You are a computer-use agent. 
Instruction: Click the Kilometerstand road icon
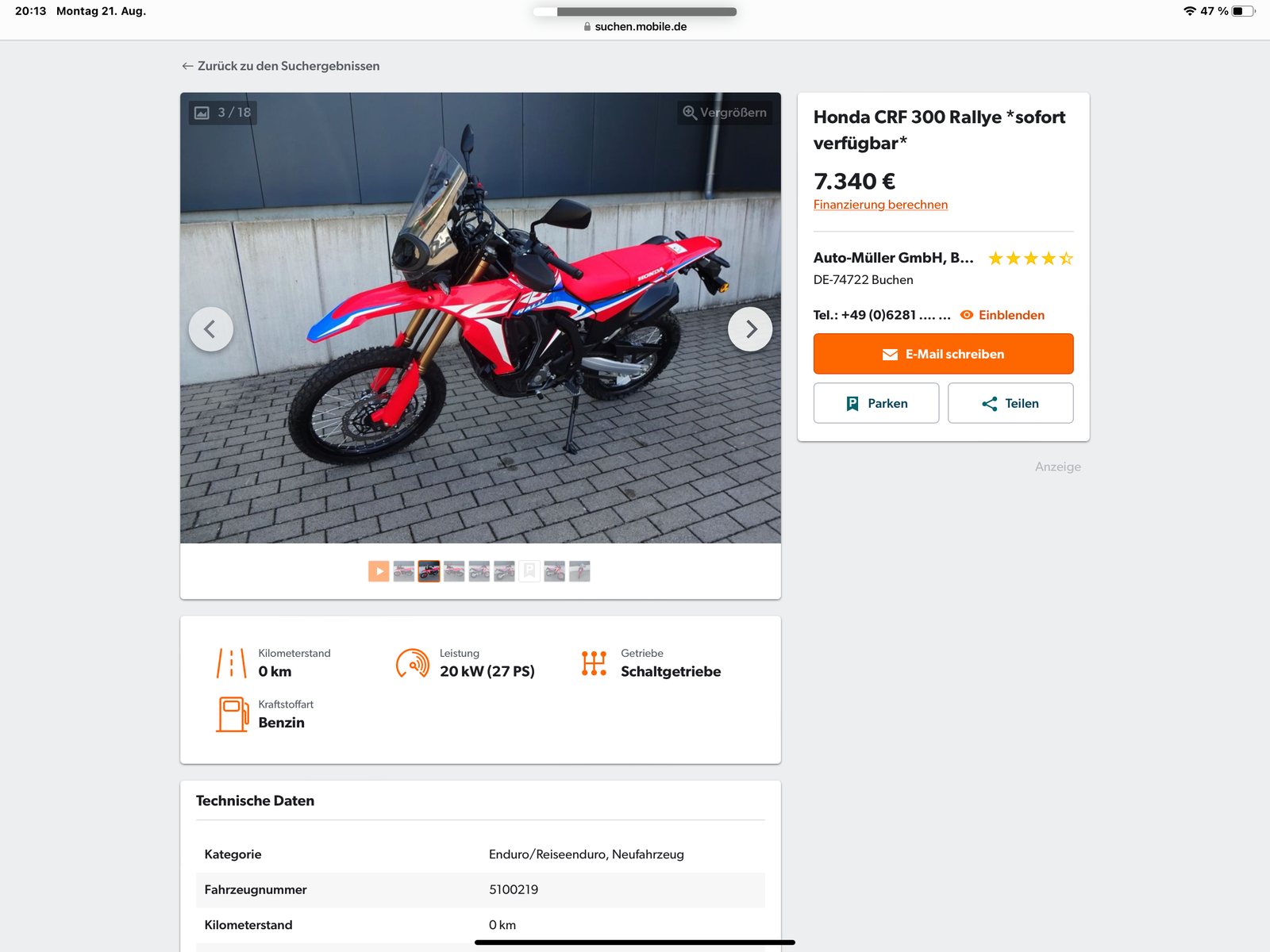232,663
